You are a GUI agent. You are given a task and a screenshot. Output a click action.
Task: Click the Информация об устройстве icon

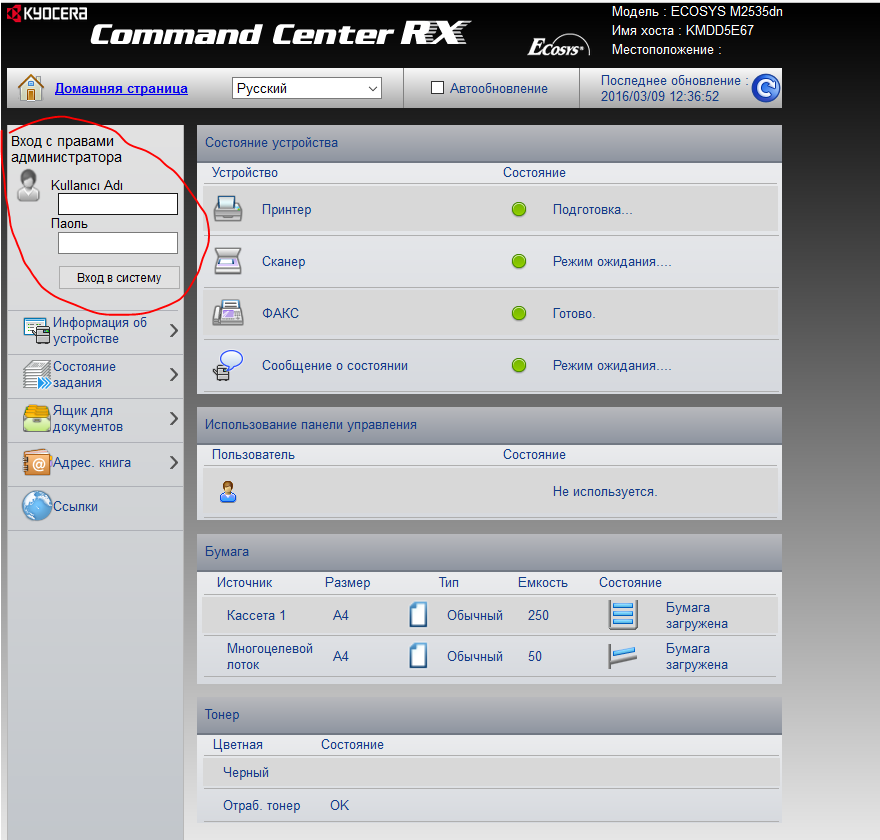tap(37, 330)
